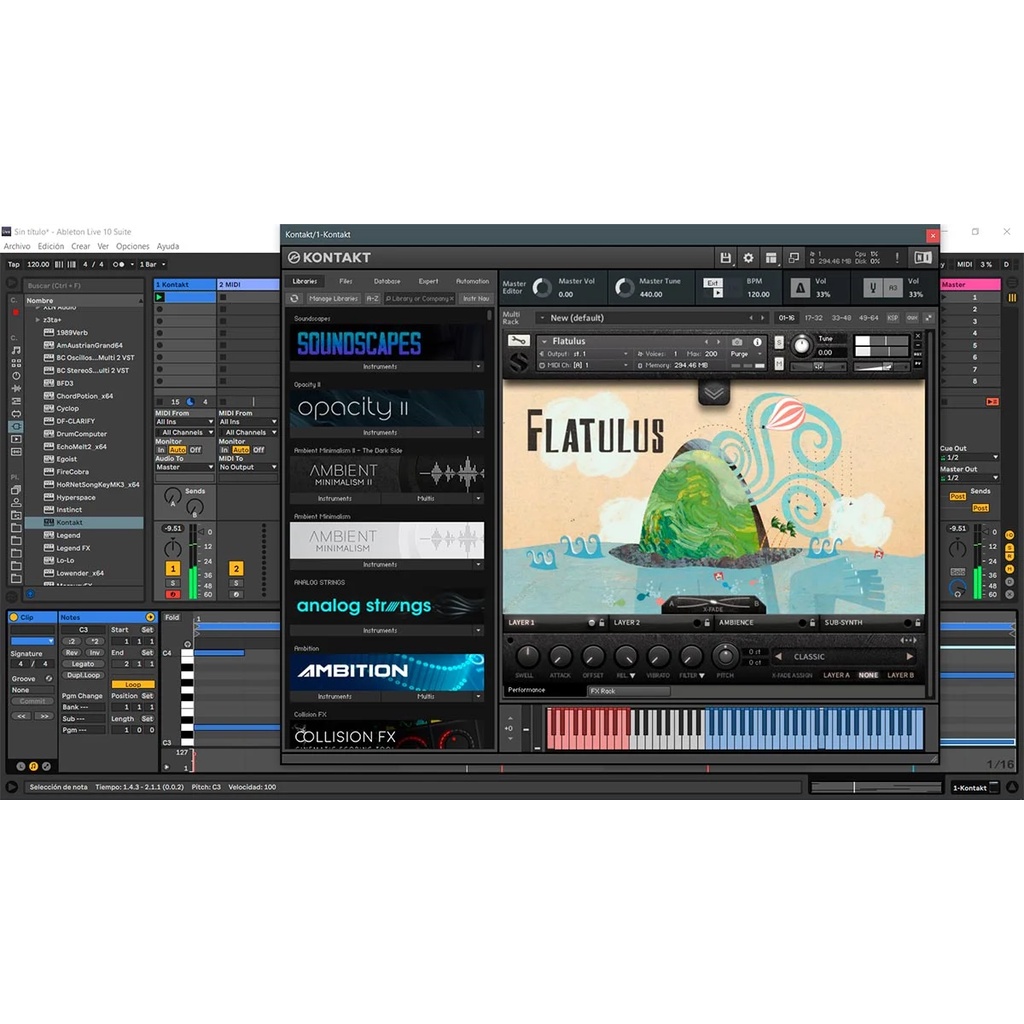Toggle Layer 2 lock icon
The image size is (1024, 1024).
point(707,623)
